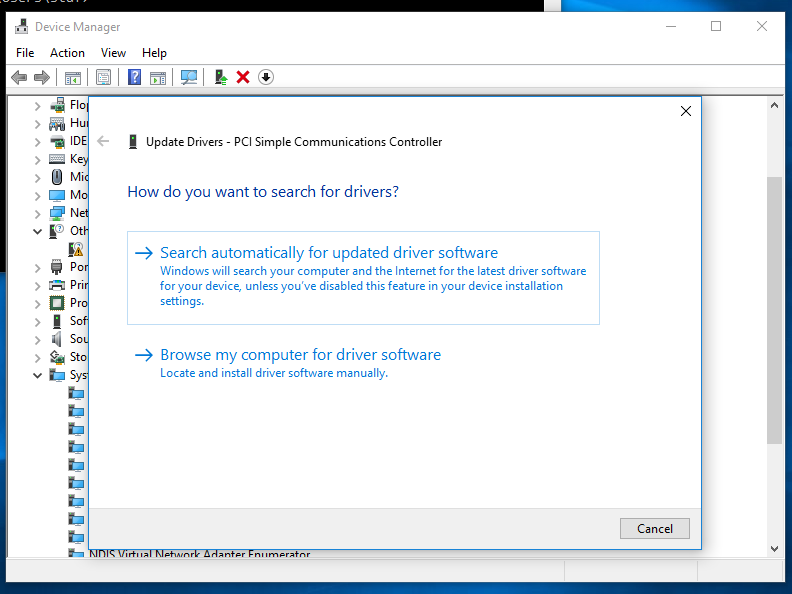Viewport: 792px width, 594px height.
Task: Click the red X Uninstall device toolbar icon
Action: [x=243, y=77]
